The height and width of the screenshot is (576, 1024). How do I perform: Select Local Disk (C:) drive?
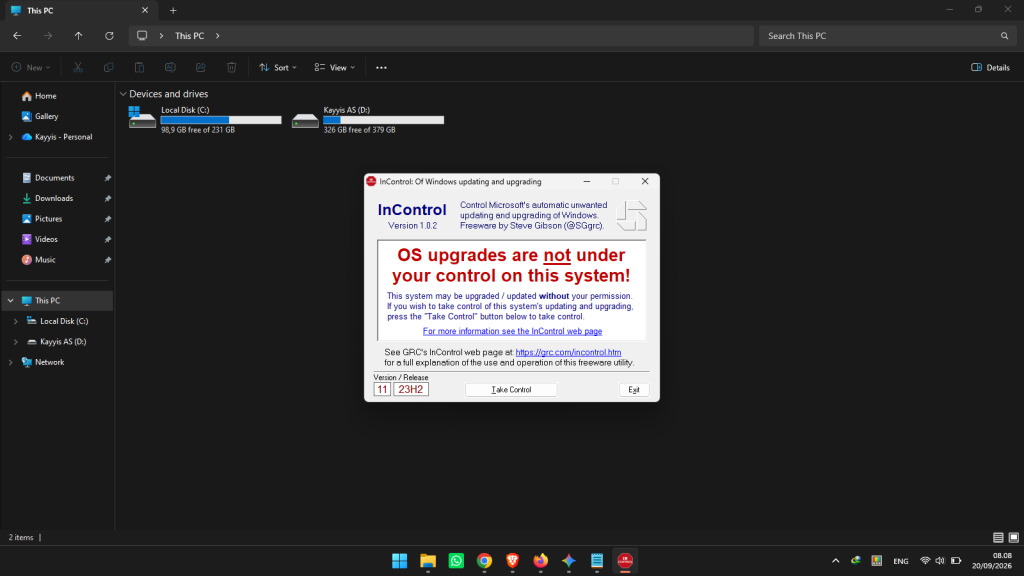205,120
